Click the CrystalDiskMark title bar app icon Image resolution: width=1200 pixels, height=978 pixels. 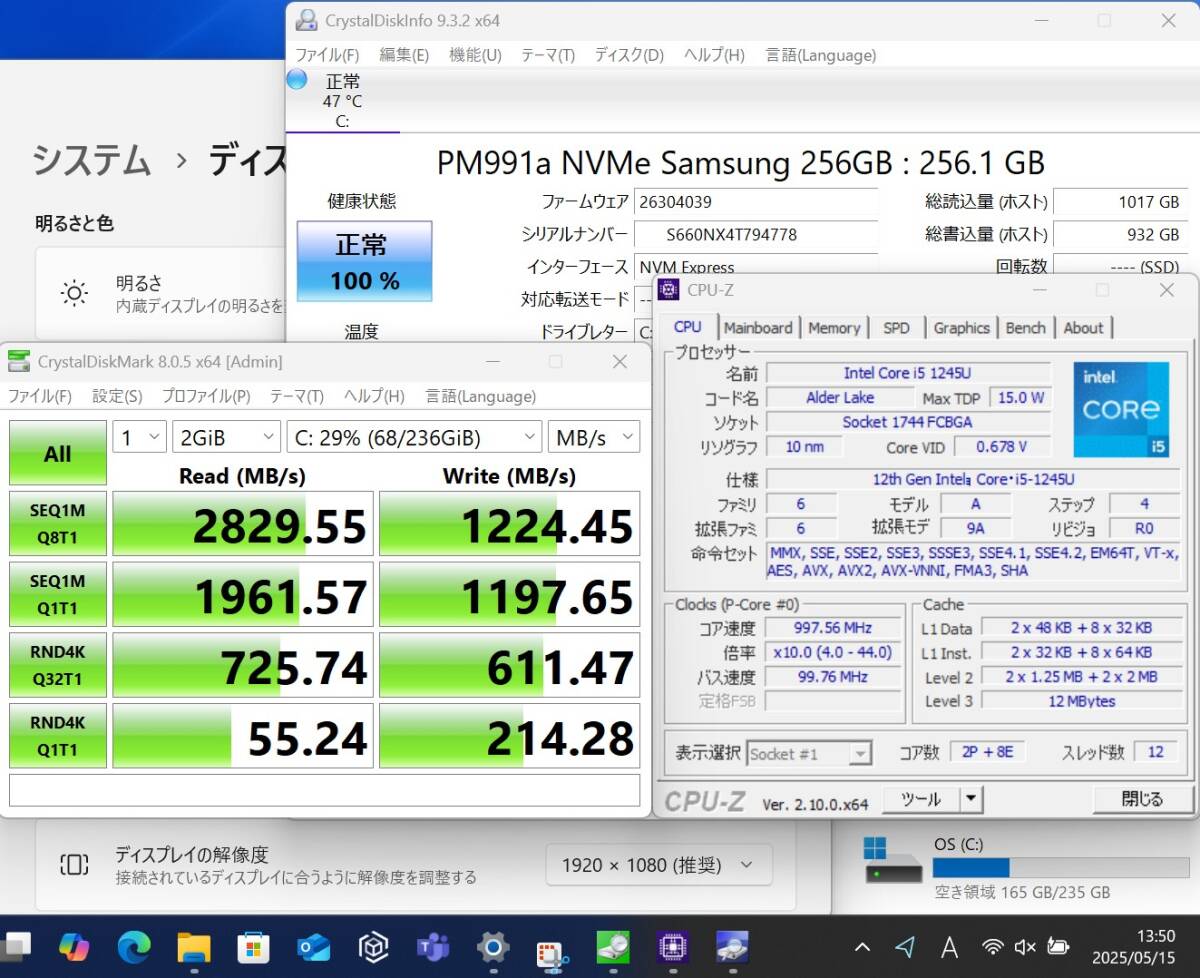tap(19, 361)
